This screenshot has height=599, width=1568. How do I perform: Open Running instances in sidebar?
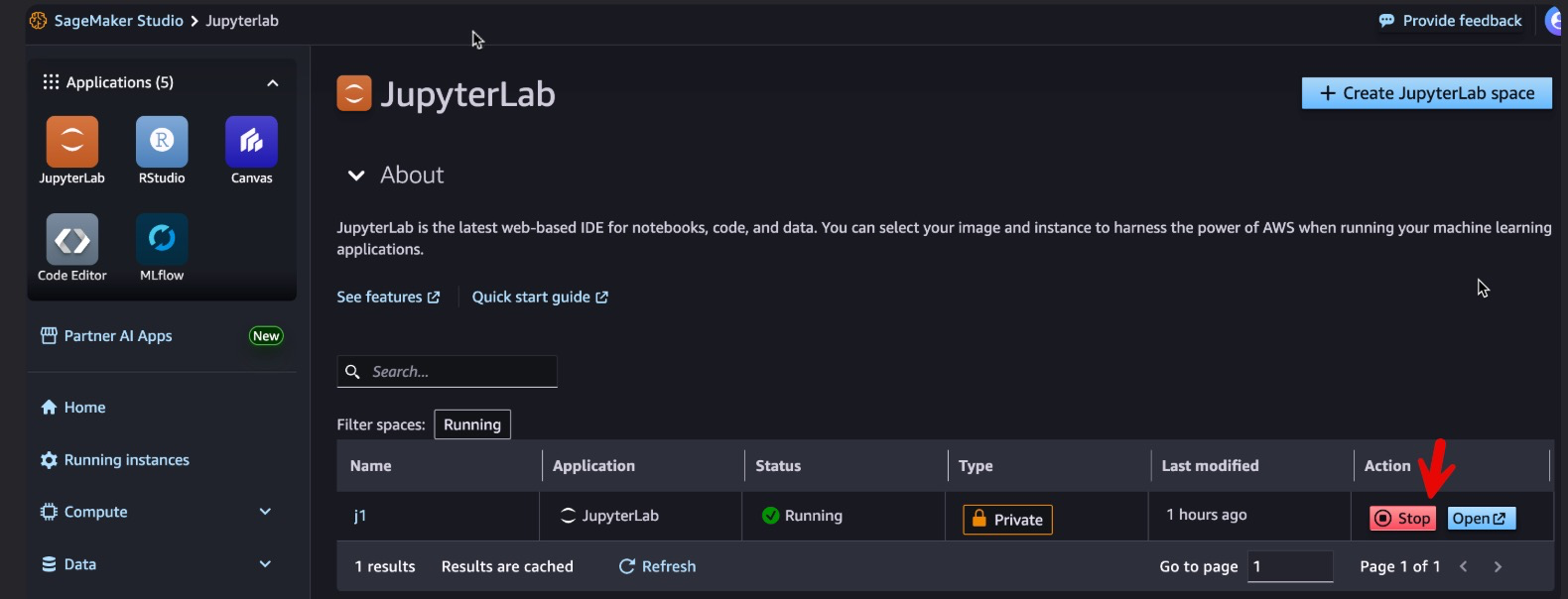126,460
